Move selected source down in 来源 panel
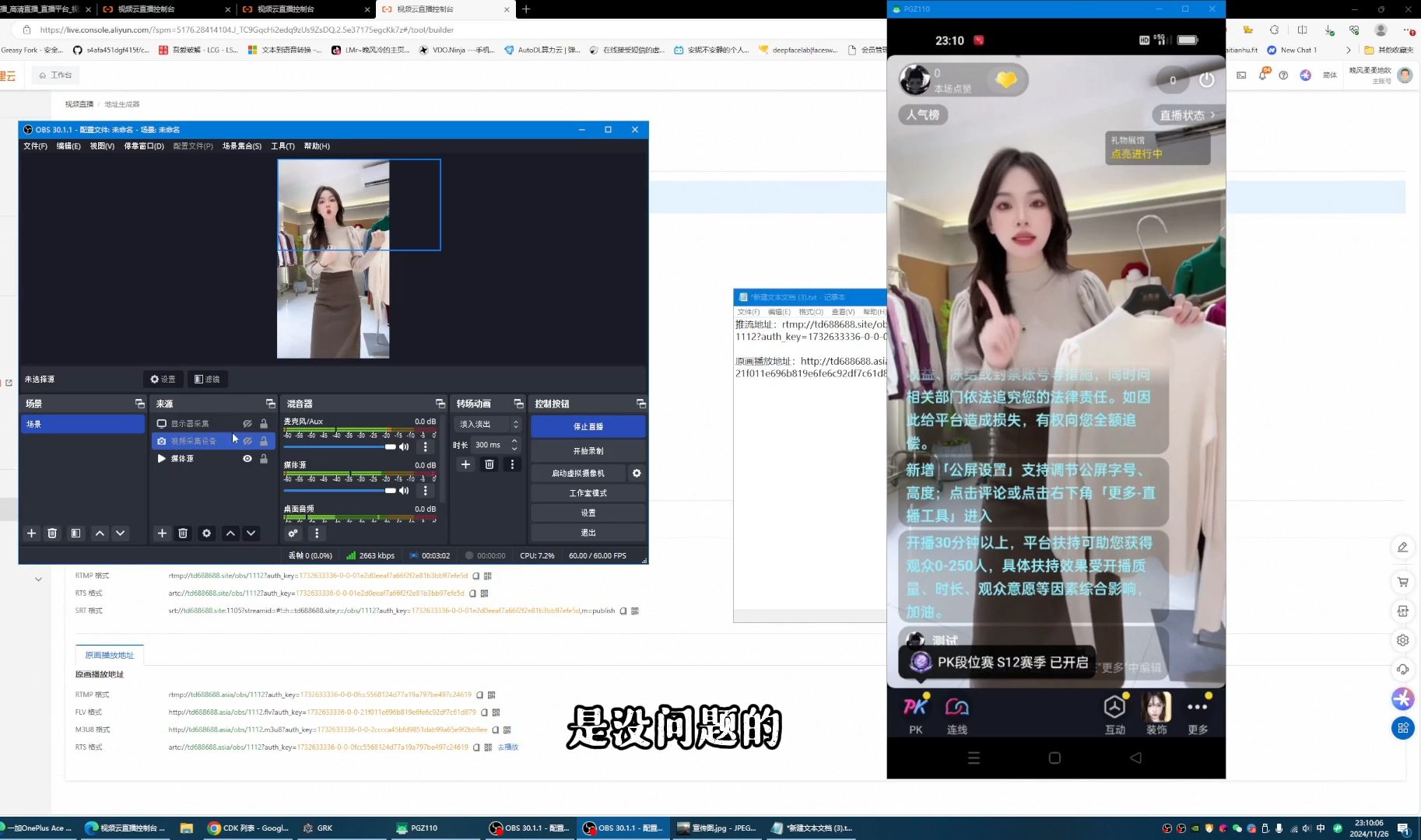The width and height of the screenshot is (1421, 840). 251,534
